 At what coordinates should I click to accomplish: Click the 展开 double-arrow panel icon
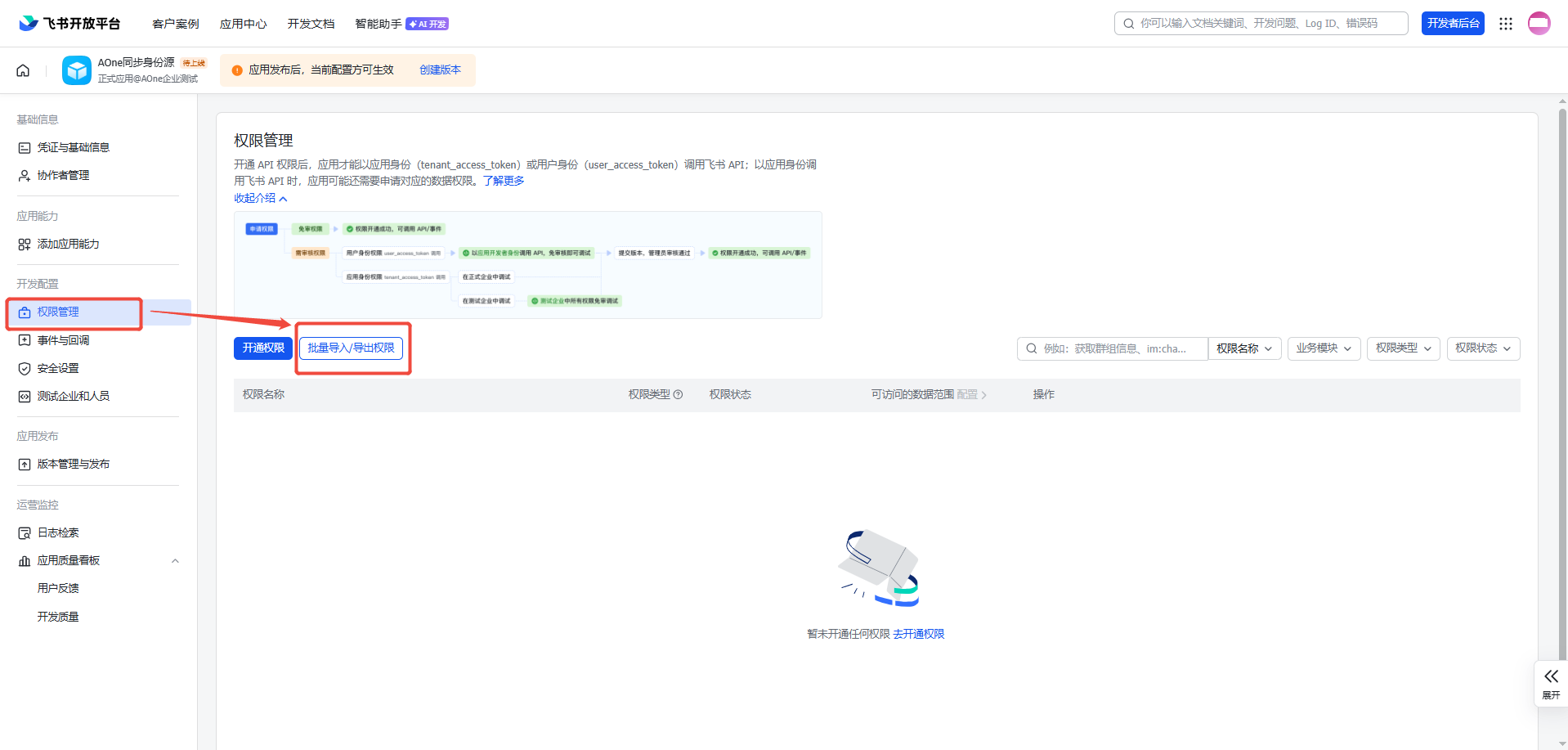click(x=1551, y=676)
